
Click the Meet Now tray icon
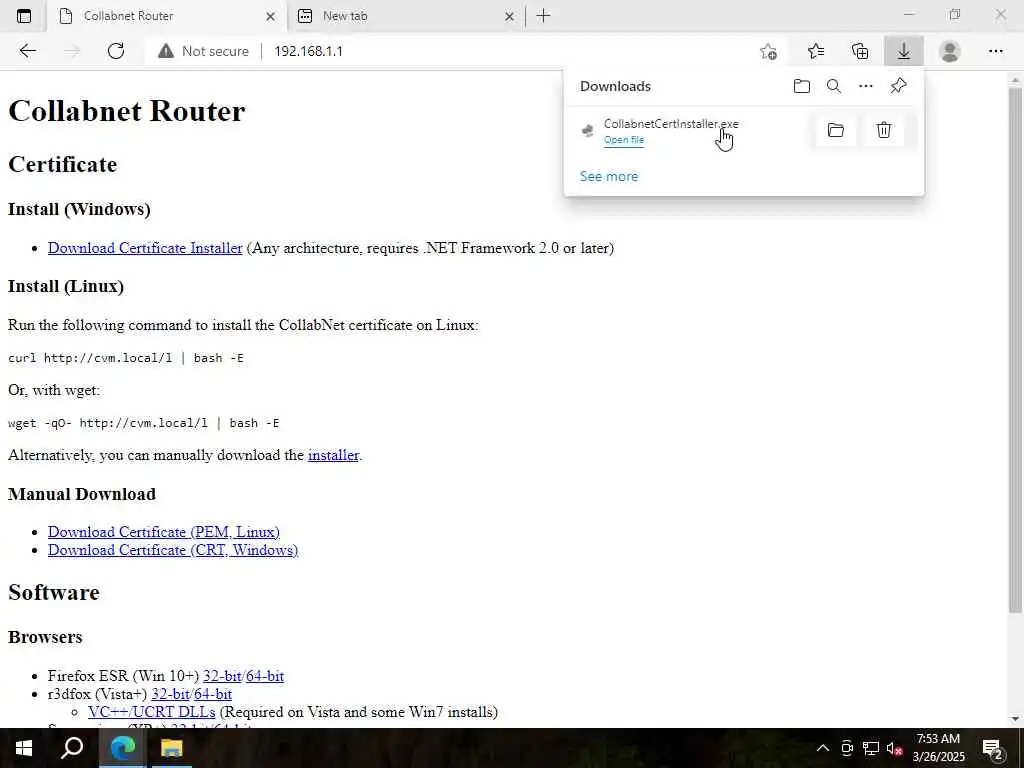coord(847,748)
